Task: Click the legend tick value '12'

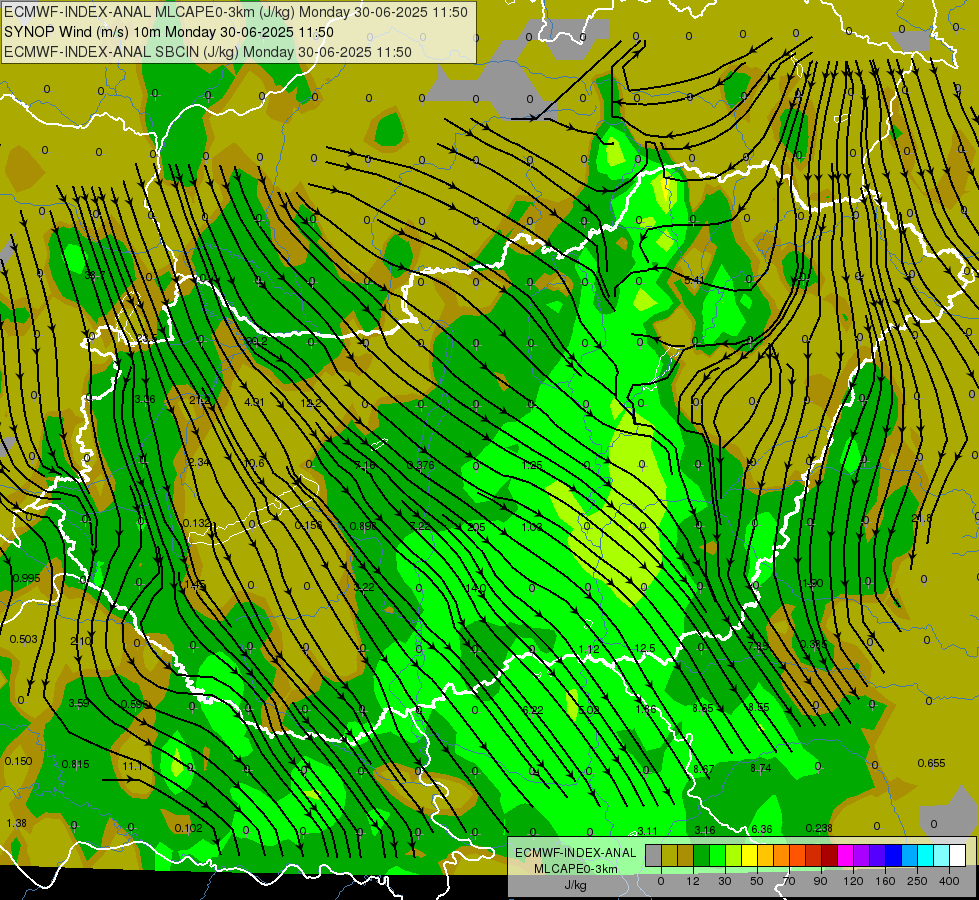Action: pyautogui.click(x=693, y=881)
